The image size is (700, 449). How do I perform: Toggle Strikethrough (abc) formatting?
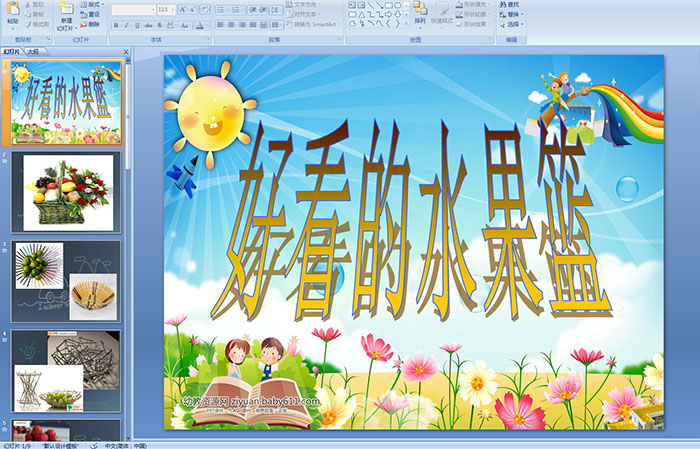(148, 25)
